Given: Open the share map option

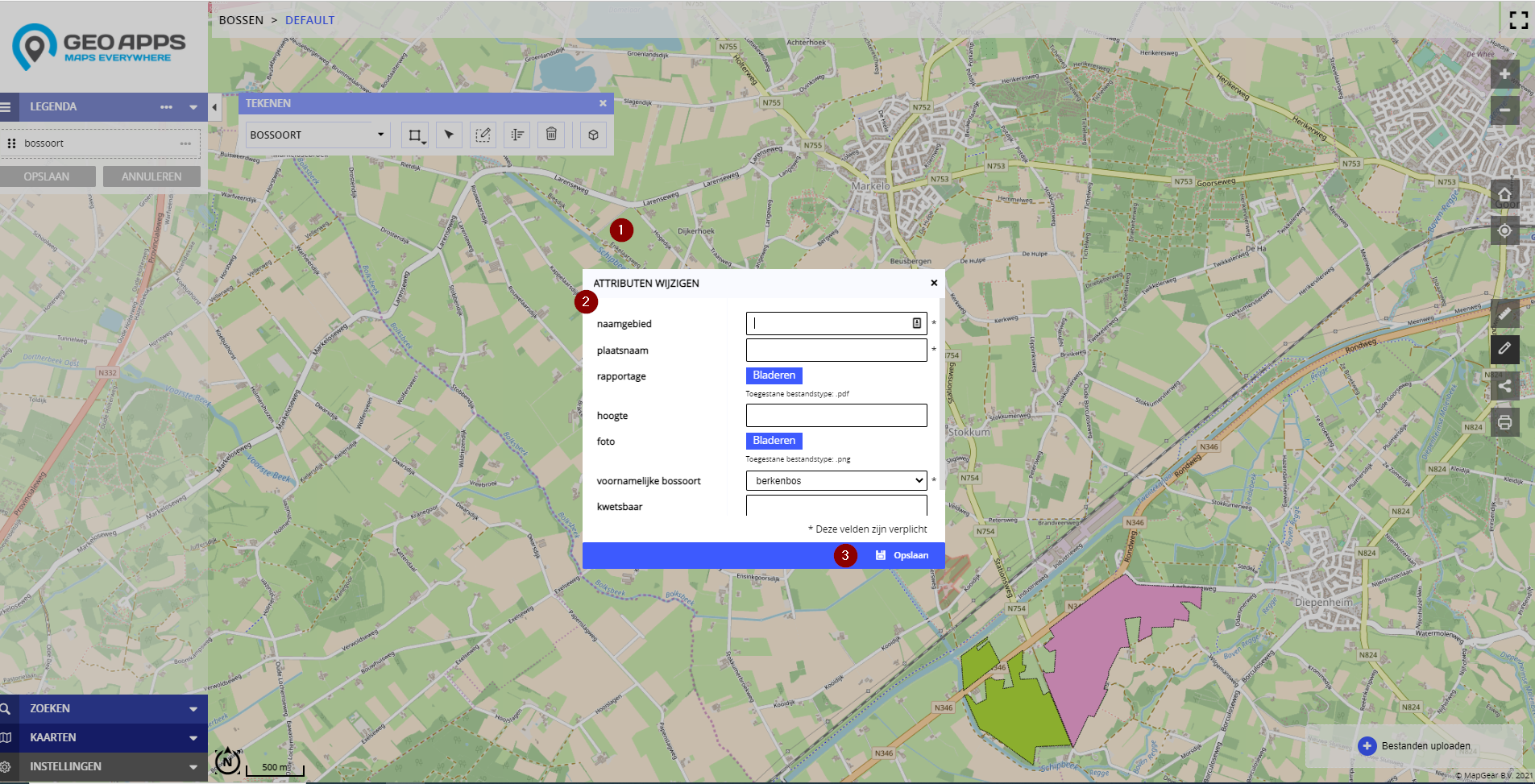Looking at the screenshot, I should click(1504, 386).
